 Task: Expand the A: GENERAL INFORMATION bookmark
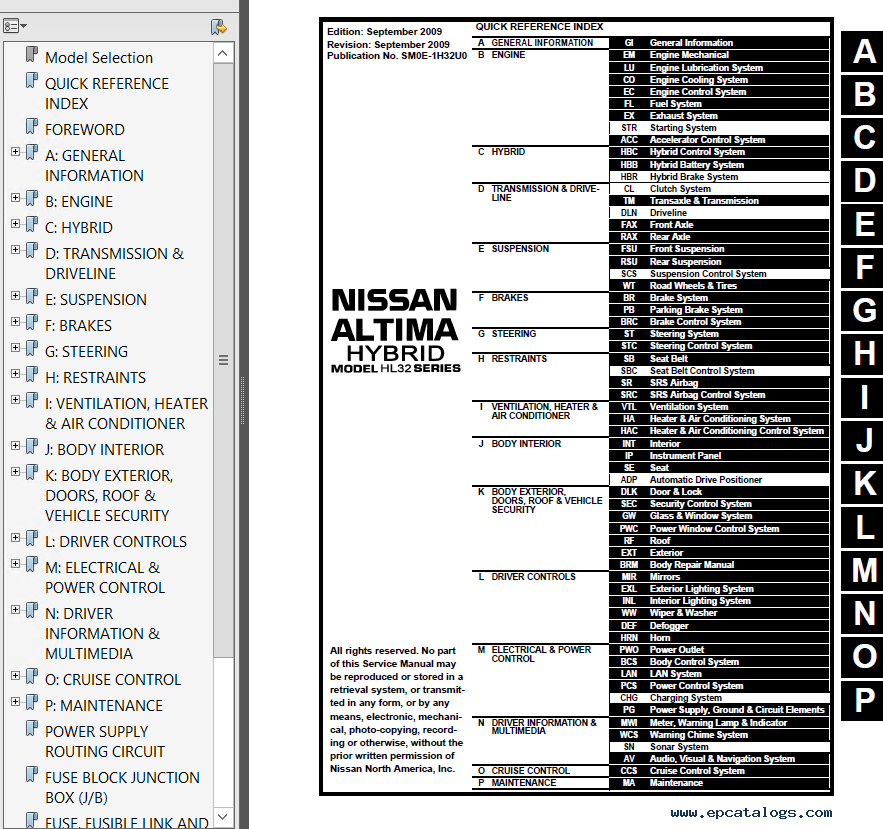coord(15,151)
